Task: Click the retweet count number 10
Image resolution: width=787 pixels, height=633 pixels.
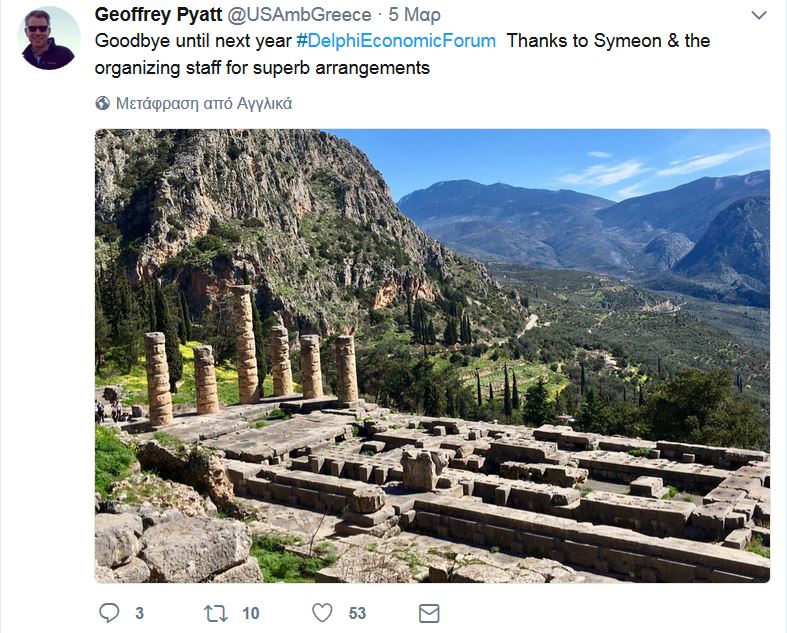Action: click(251, 613)
